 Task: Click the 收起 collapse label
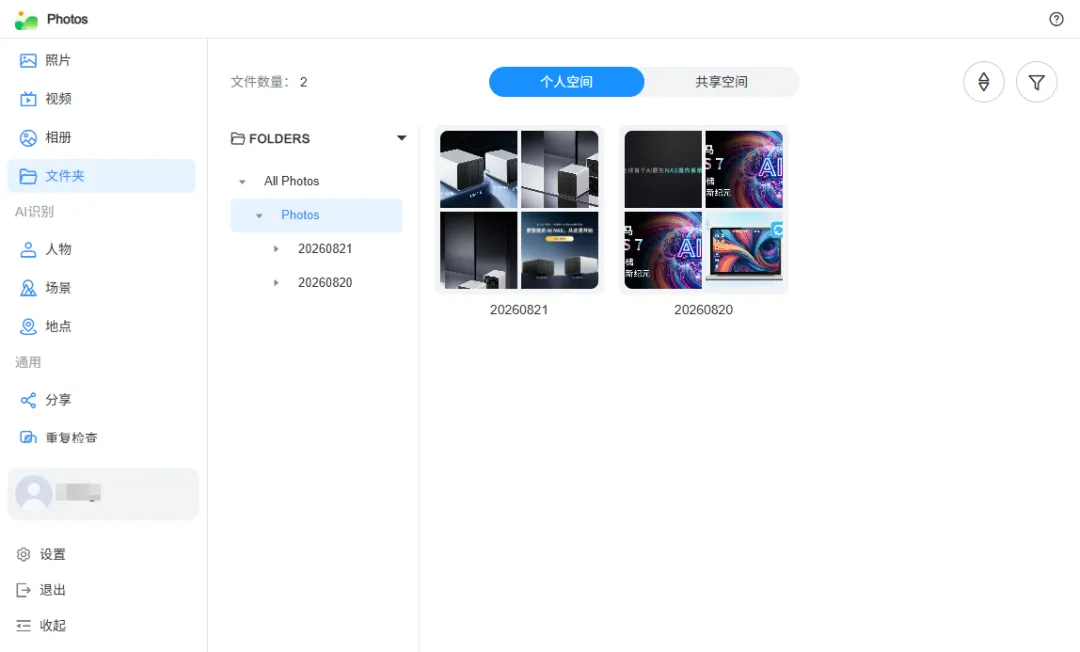(52, 626)
